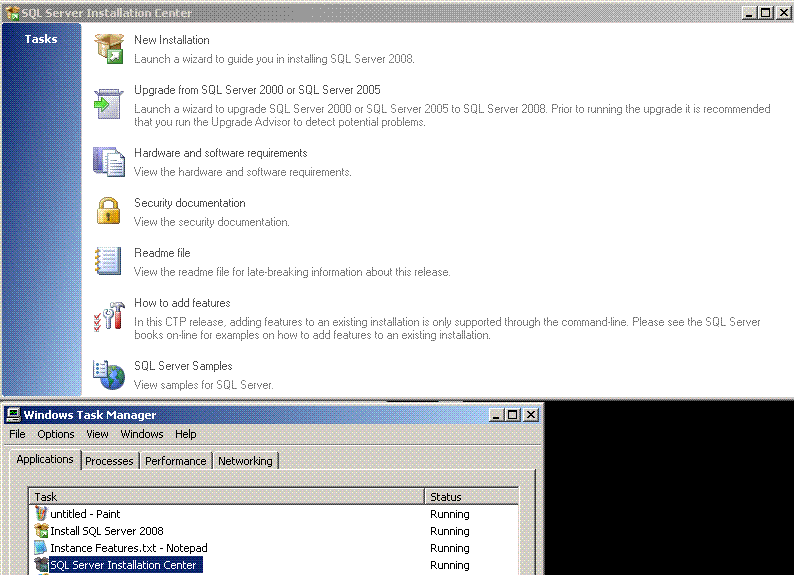This screenshot has height=575, width=794.
Task: Switch to the Performance tab
Action: [176, 461]
